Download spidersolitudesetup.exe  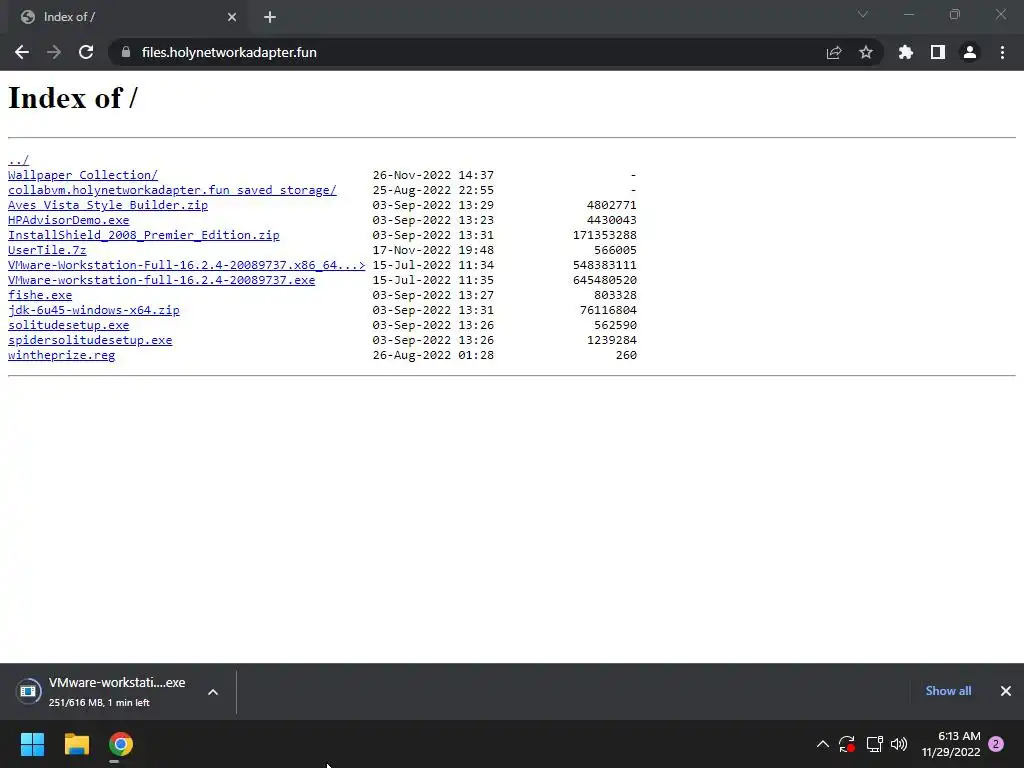click(x=90, y=340)
